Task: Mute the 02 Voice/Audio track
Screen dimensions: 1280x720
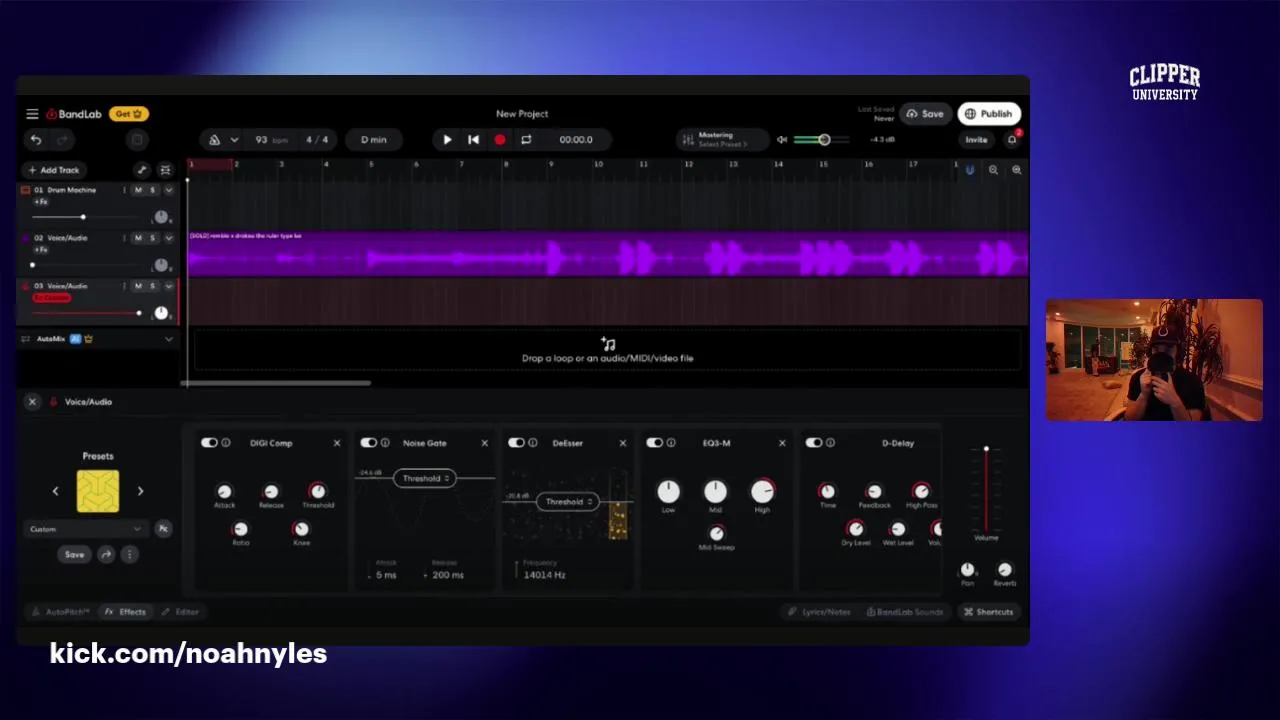Action: pyautogui.click(x=138, y=238)
